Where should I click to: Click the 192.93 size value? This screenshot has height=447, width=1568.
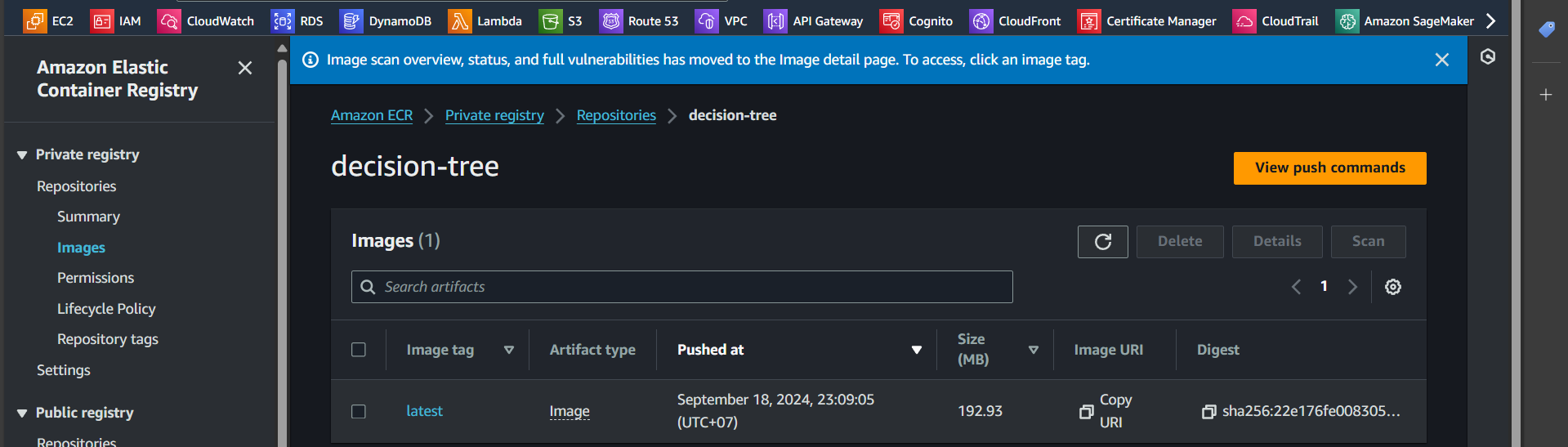point(980,411)
